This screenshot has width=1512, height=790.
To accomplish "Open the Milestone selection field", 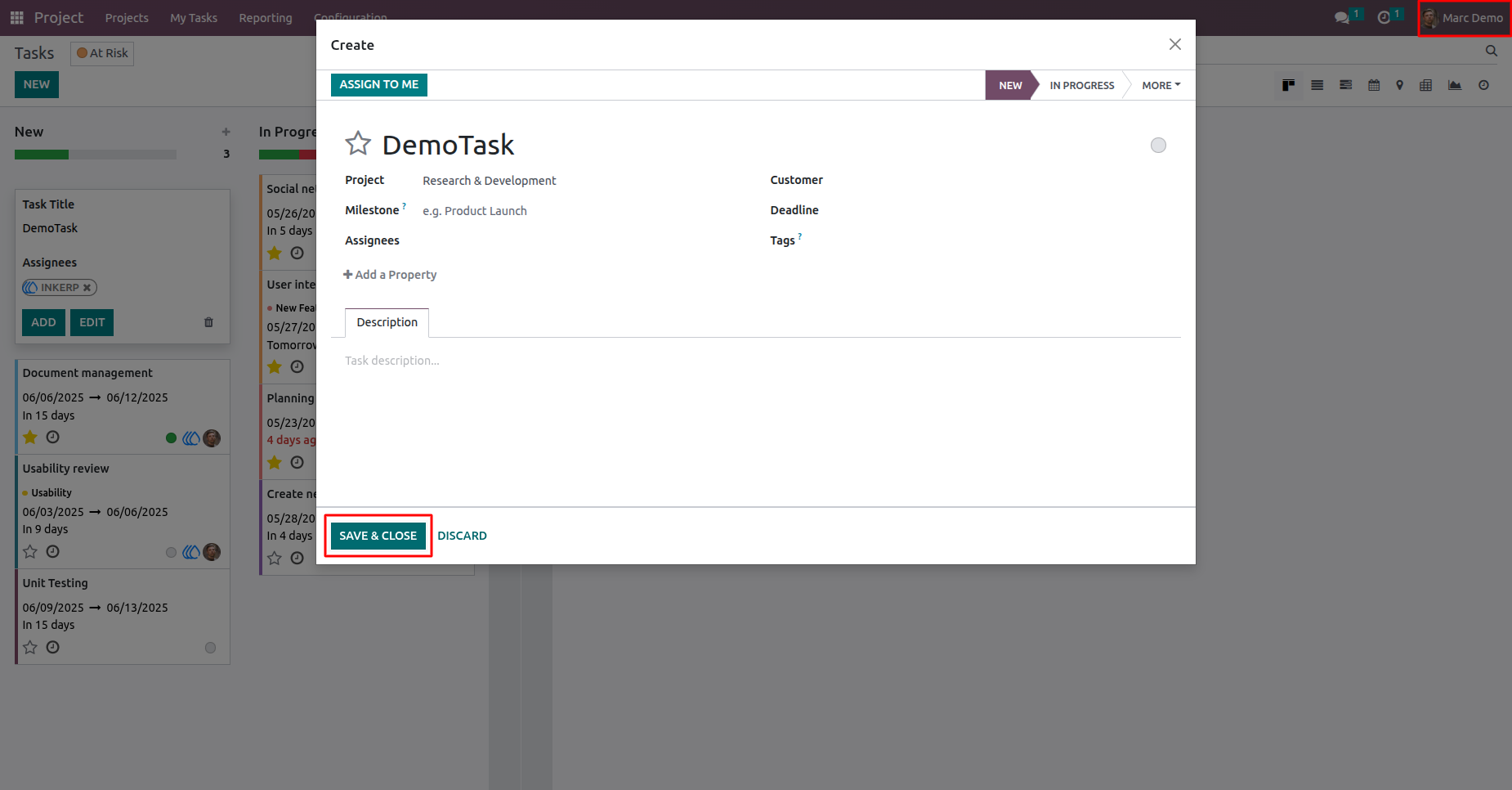I will (582, 211).
